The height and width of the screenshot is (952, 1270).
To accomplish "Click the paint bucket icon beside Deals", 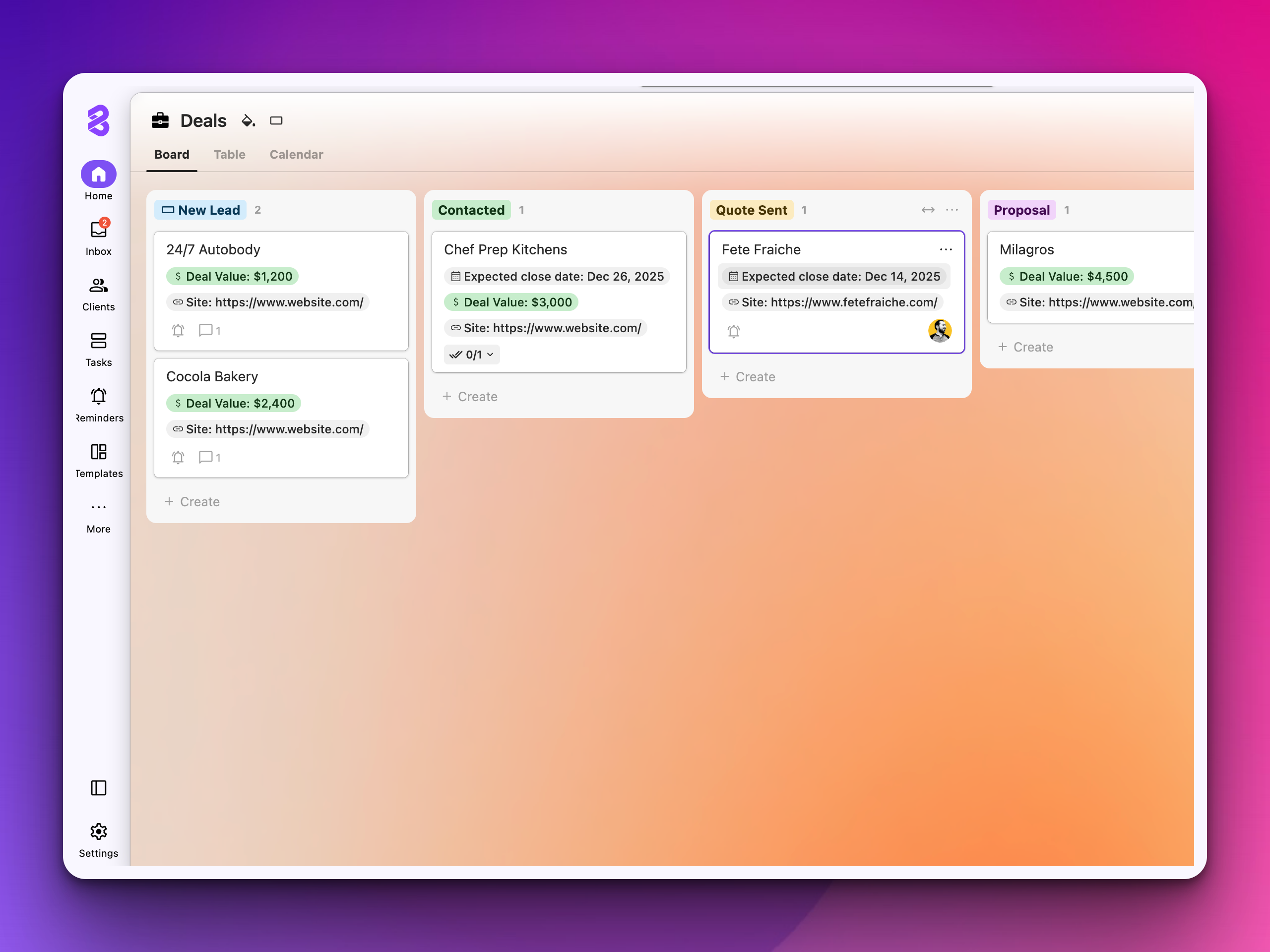I will (248, 120).
